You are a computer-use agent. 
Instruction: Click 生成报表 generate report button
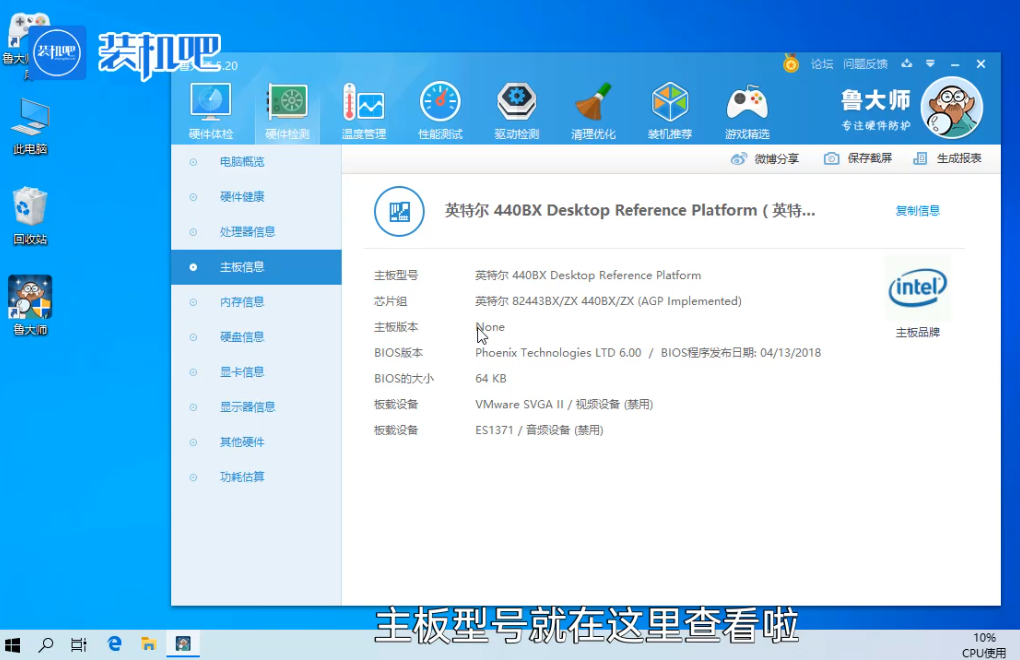tap(948, 158)
